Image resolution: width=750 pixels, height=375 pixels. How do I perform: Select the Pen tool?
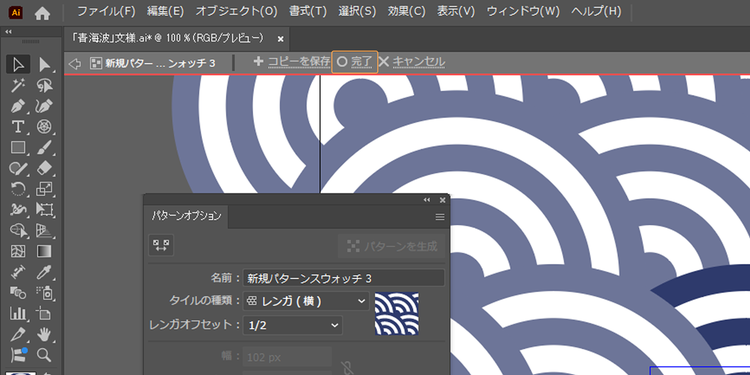point(18,106)
